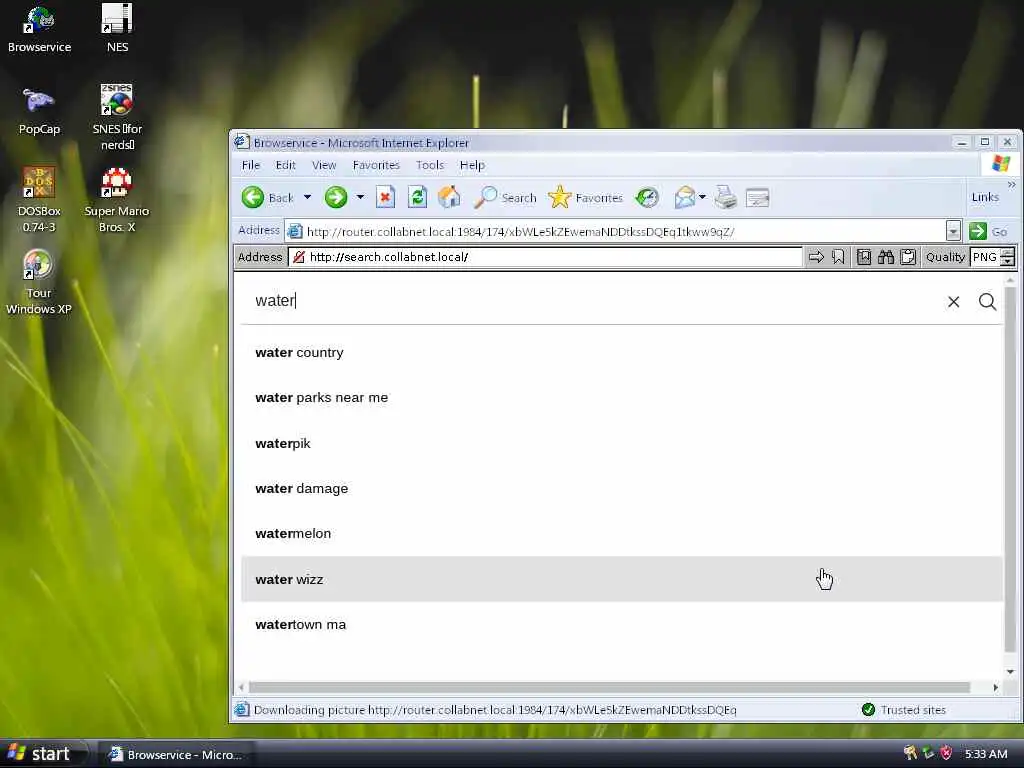Image resolution: width=1024 pixels, height=768 pixels.
Task: Select the DOSBox 0.74-3 desktop icon
Action: (39, 200)
